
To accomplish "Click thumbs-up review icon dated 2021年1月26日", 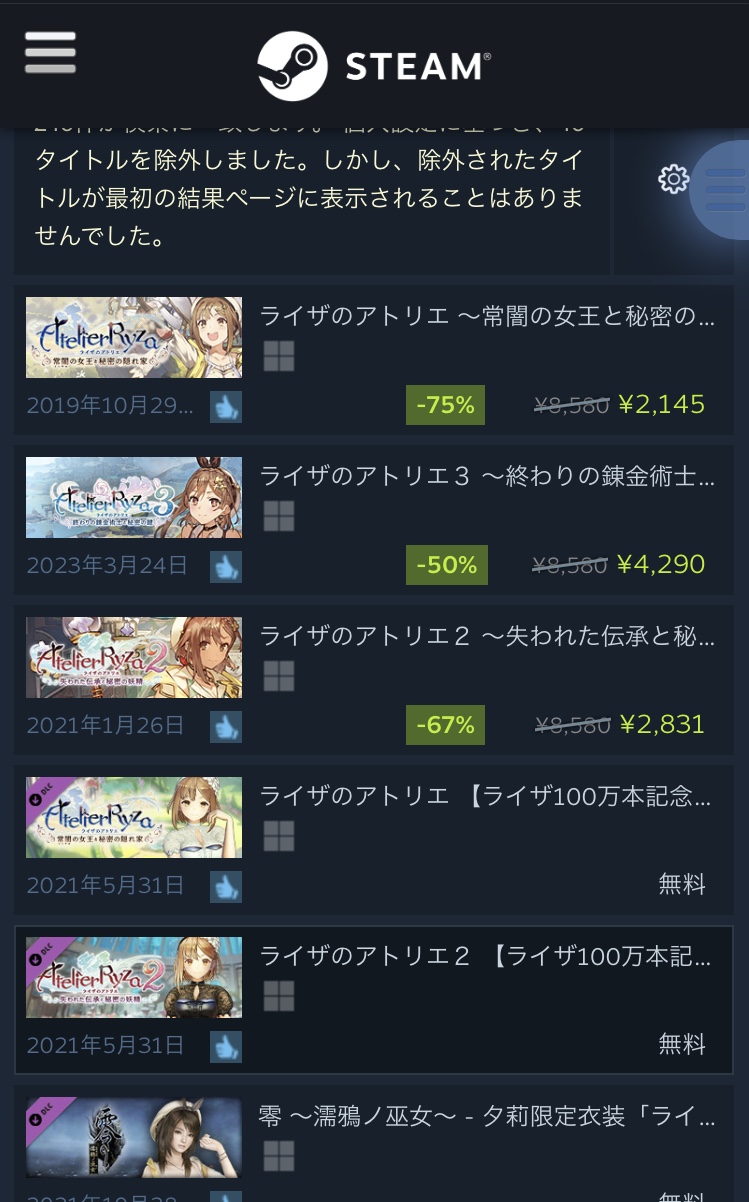I will 226,727.
